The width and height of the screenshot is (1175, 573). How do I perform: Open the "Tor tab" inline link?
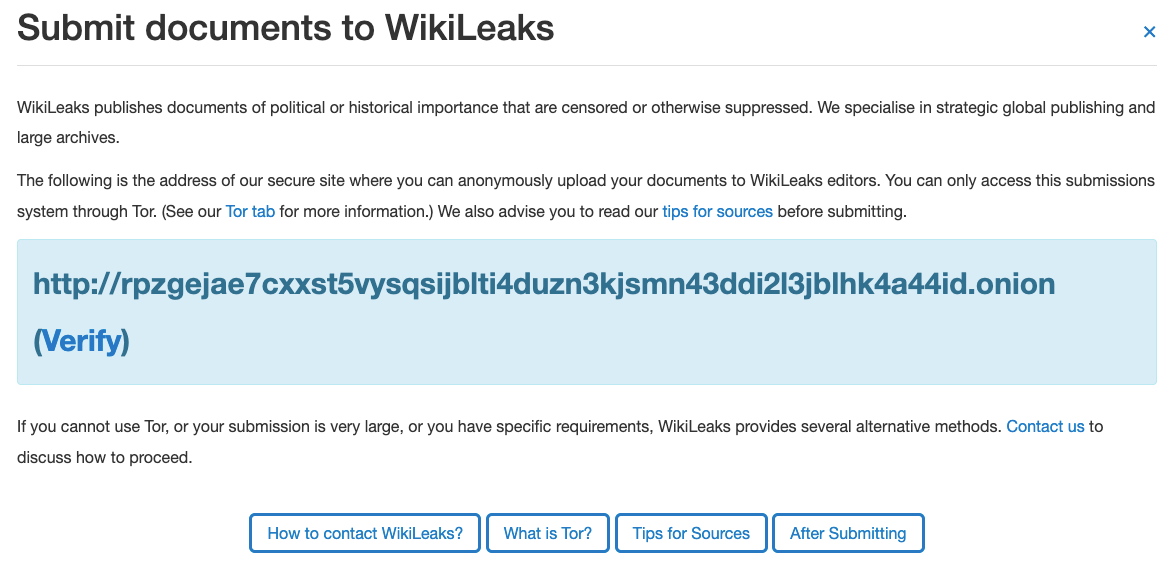(x=250, y=211)
